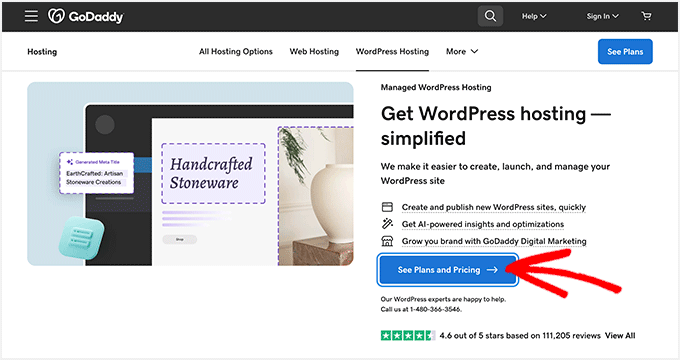Click the 'Our WordPress experts are happy to help.' line
This screenshot has width=680, height=360.
443,299
